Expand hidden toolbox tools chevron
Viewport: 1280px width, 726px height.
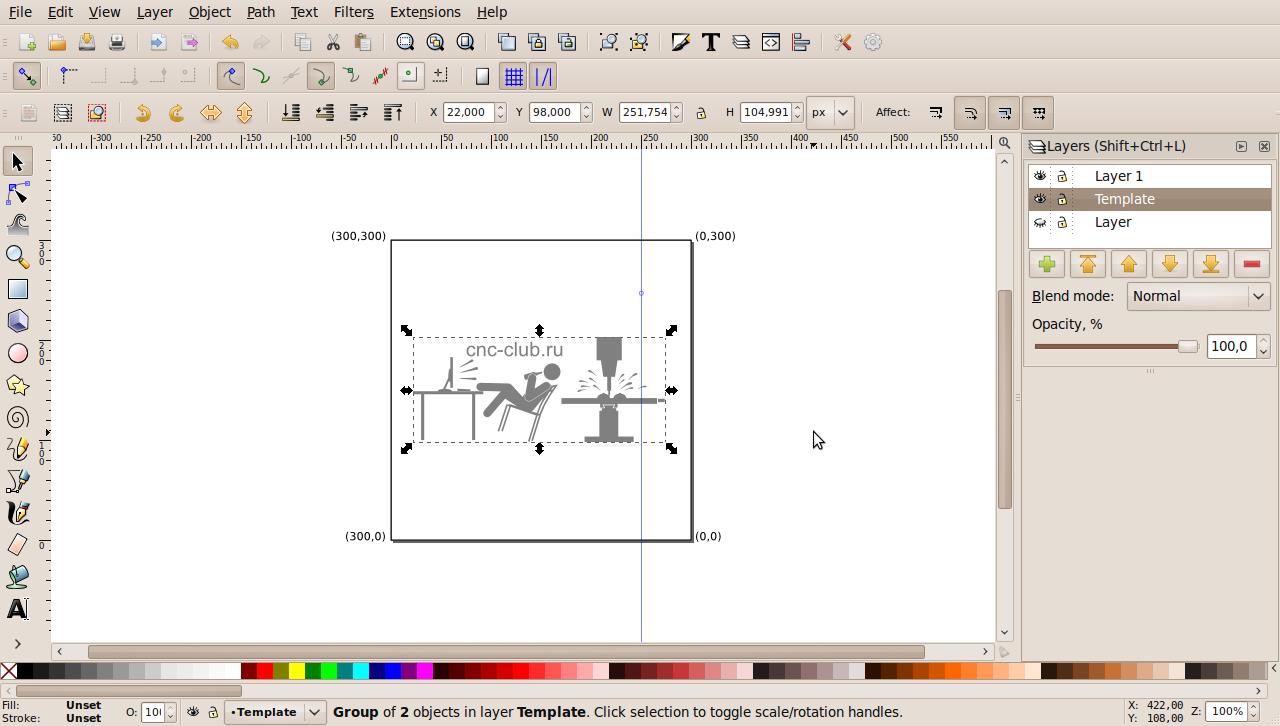[x=18, y=644]
